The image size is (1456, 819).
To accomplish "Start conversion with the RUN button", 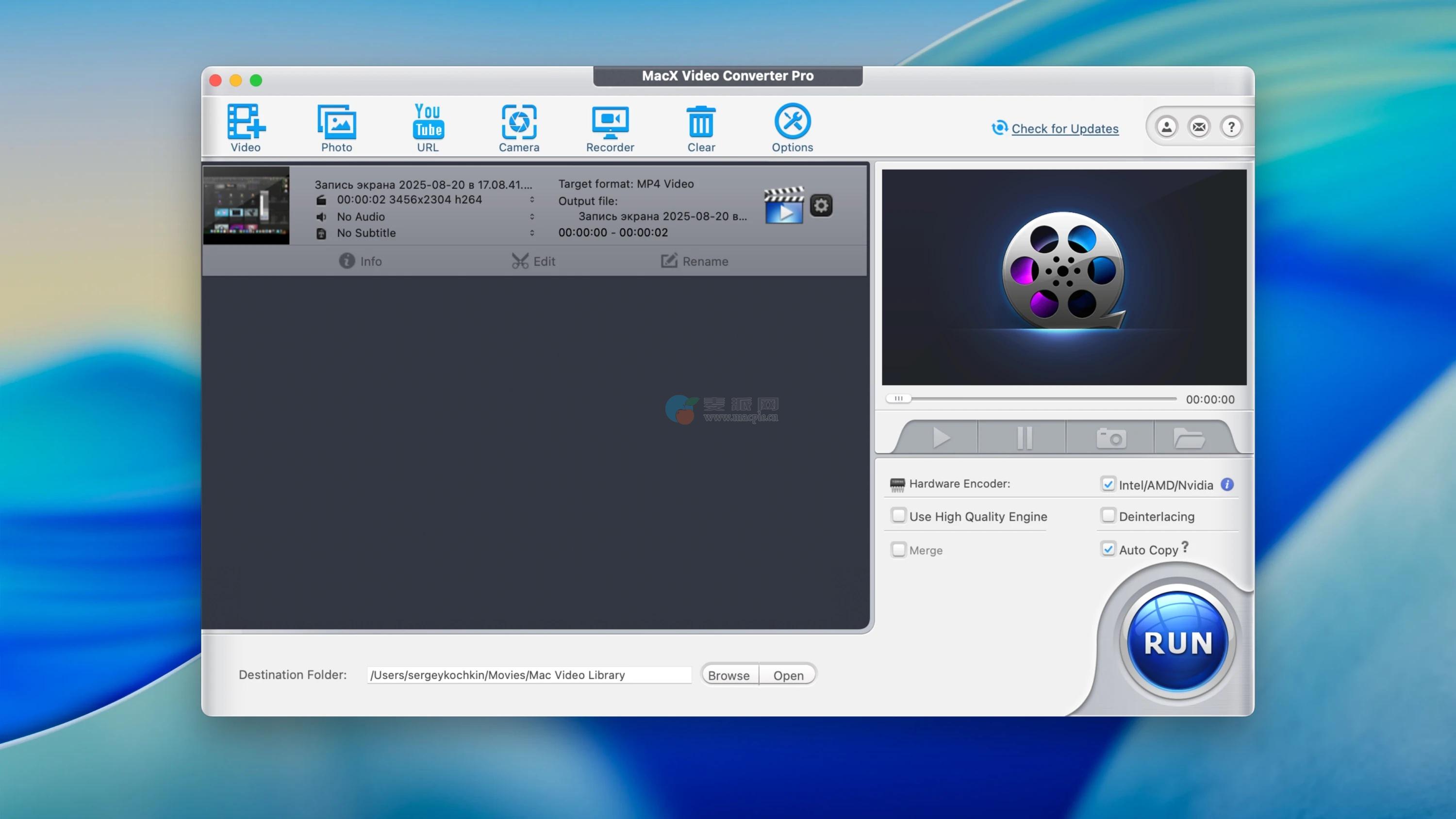I will [x=1178, y=642].
